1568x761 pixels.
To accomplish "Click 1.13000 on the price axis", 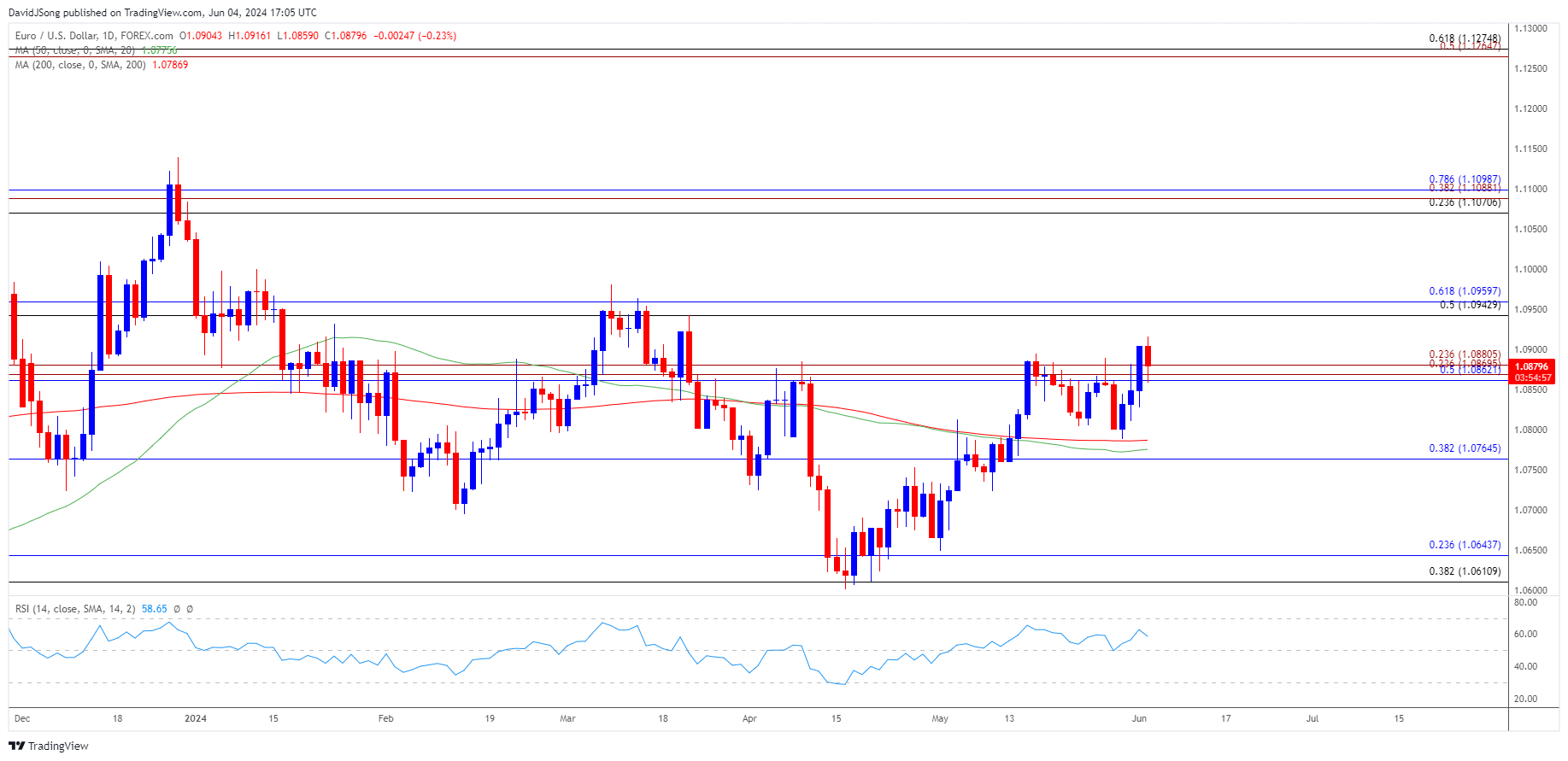I will pos(1530,28).
